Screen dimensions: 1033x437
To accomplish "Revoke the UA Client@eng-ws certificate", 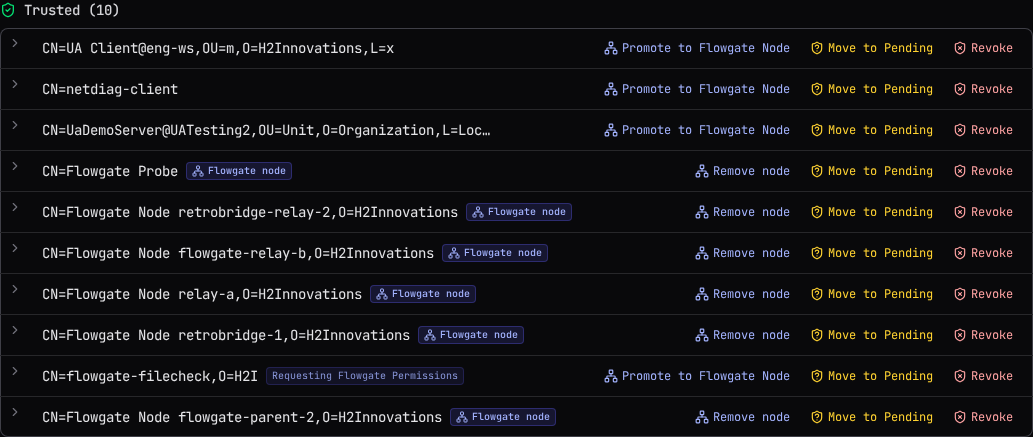I will 984,48.
